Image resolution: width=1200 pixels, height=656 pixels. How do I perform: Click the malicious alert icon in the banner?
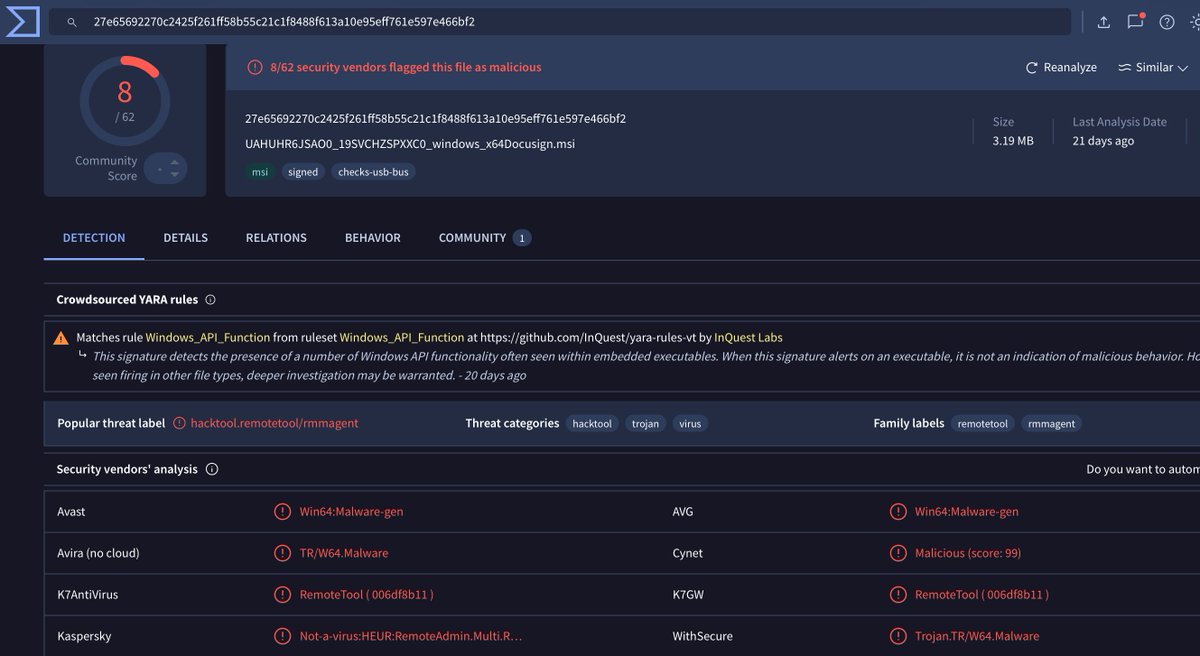point(256,67)
